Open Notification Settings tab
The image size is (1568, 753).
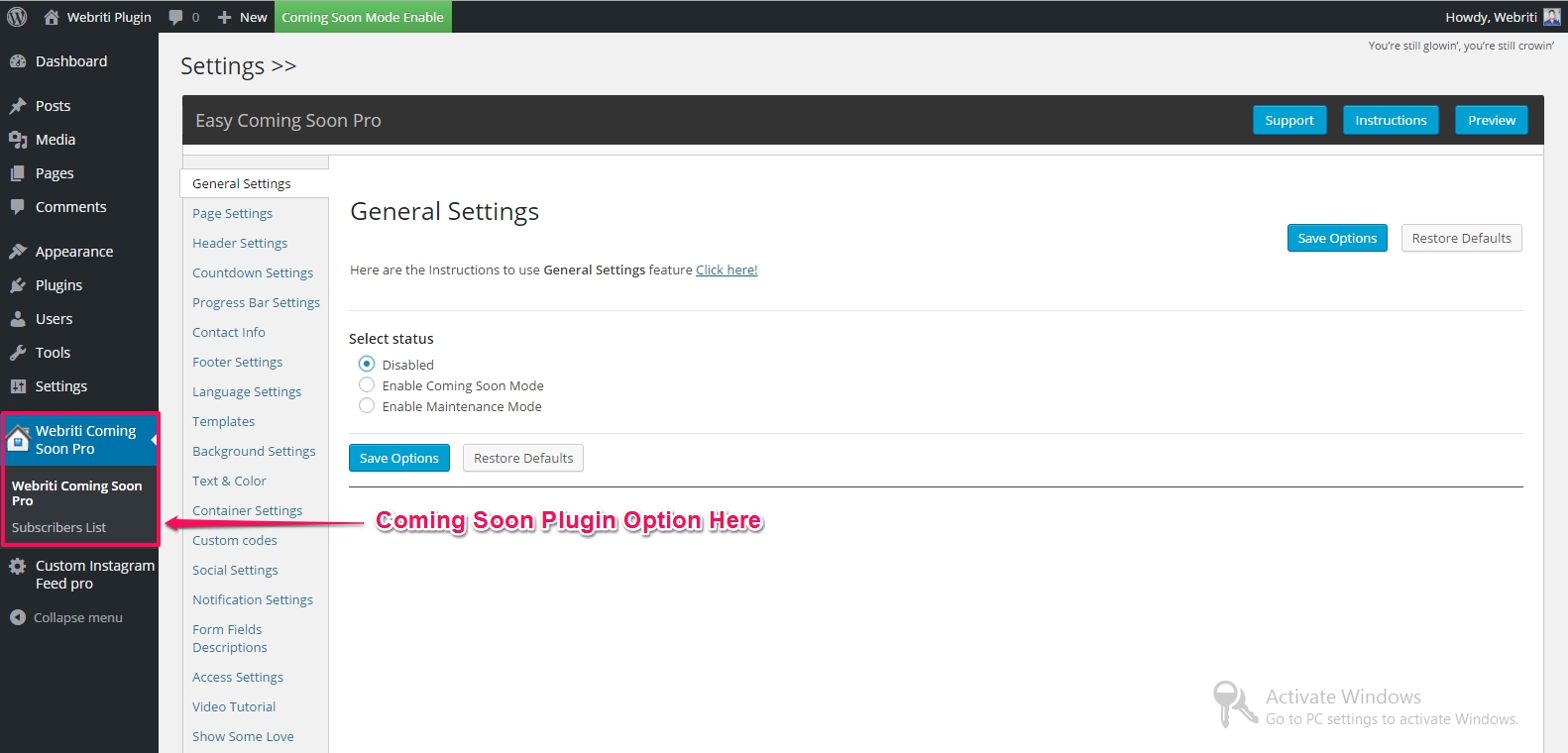[253, 599]
